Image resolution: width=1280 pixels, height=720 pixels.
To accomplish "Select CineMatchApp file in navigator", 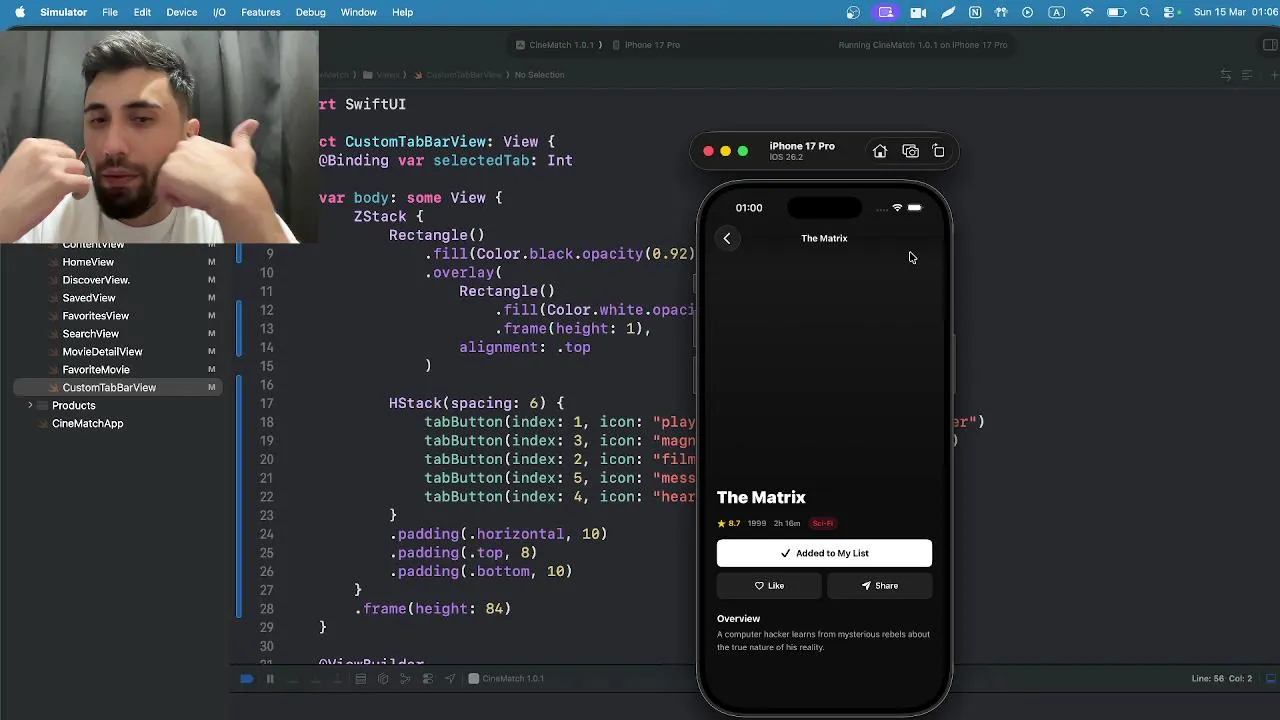I will (87, 424).
